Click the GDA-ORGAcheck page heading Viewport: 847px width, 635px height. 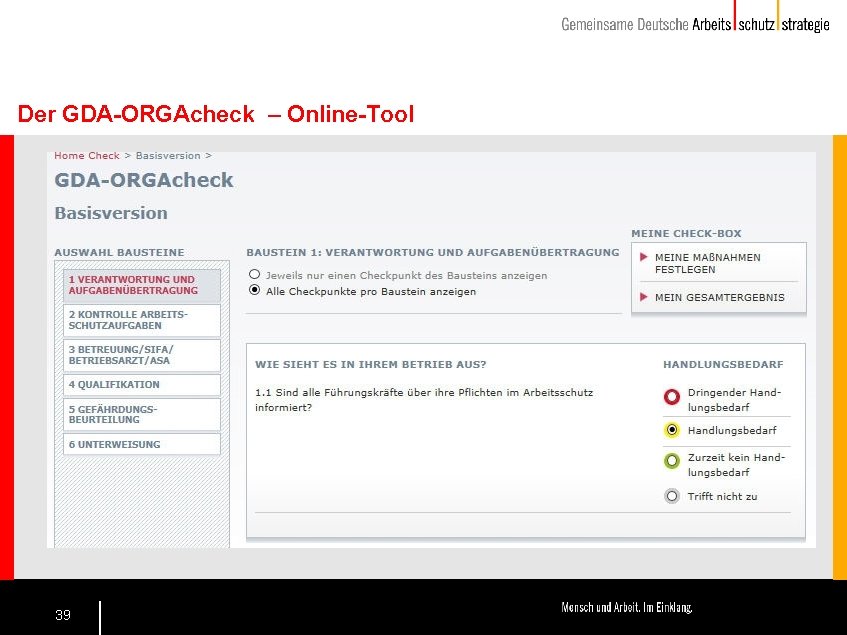click(x=144, y=180)
